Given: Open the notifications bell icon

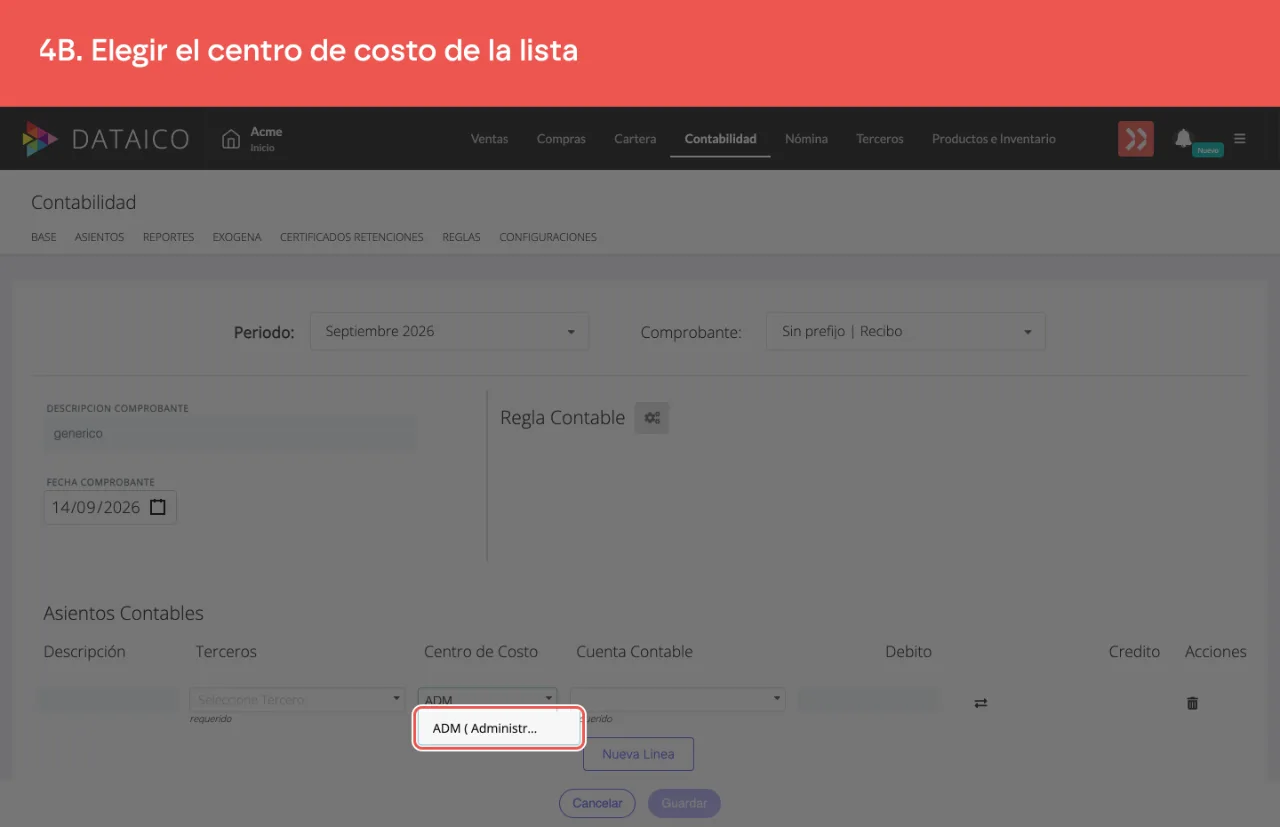Looking at the screenshot, I should pyautogui.click(x=1184, y=138).
